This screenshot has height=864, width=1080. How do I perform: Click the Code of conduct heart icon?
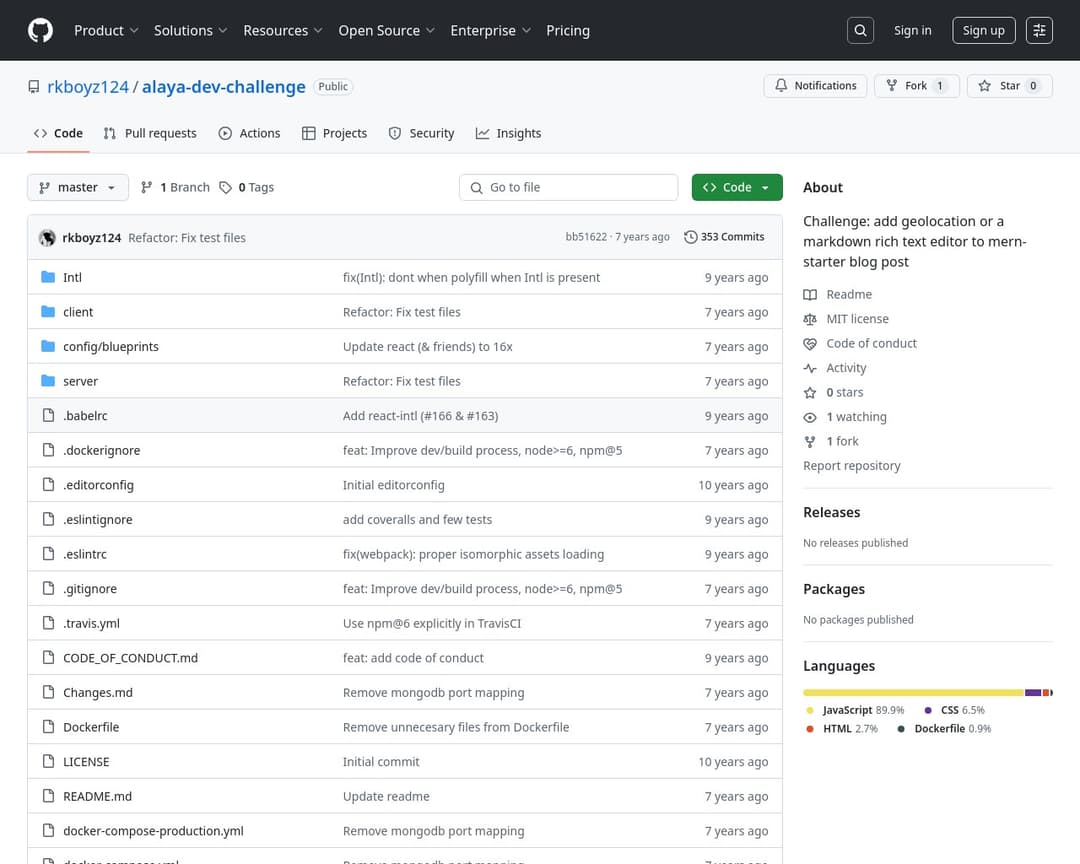[810, 344]
